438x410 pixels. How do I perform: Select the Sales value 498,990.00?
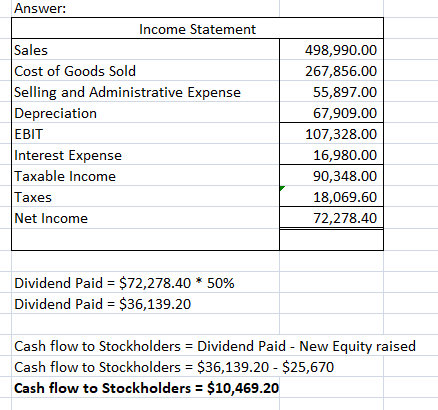point(331,50)
